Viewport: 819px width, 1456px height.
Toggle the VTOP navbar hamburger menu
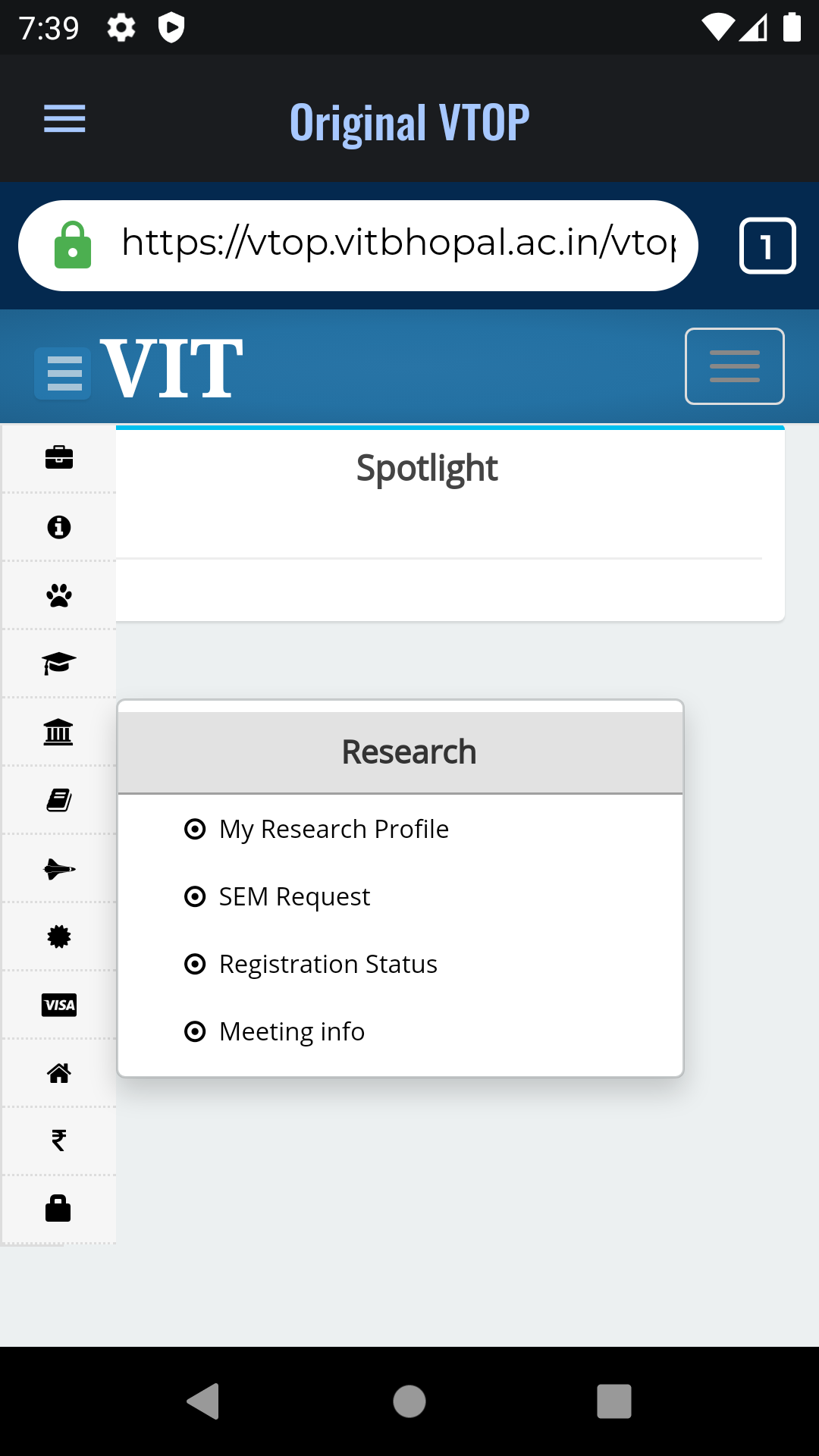734,366
